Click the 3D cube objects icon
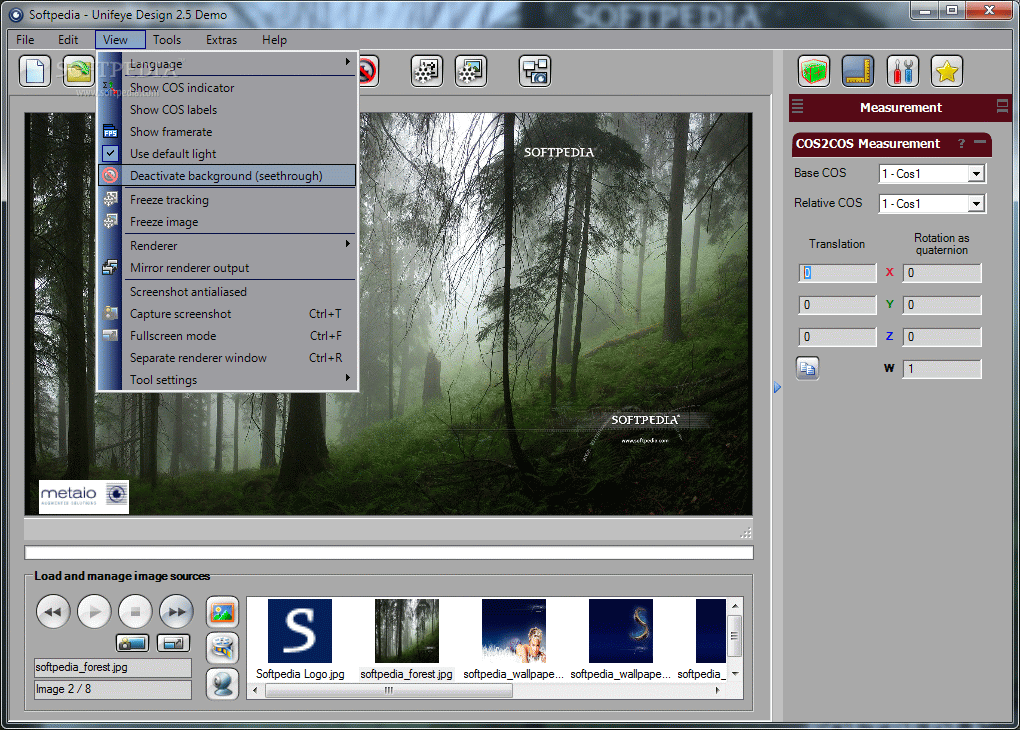Viewport: 1020px width, 730px height. tap(814, 71)
